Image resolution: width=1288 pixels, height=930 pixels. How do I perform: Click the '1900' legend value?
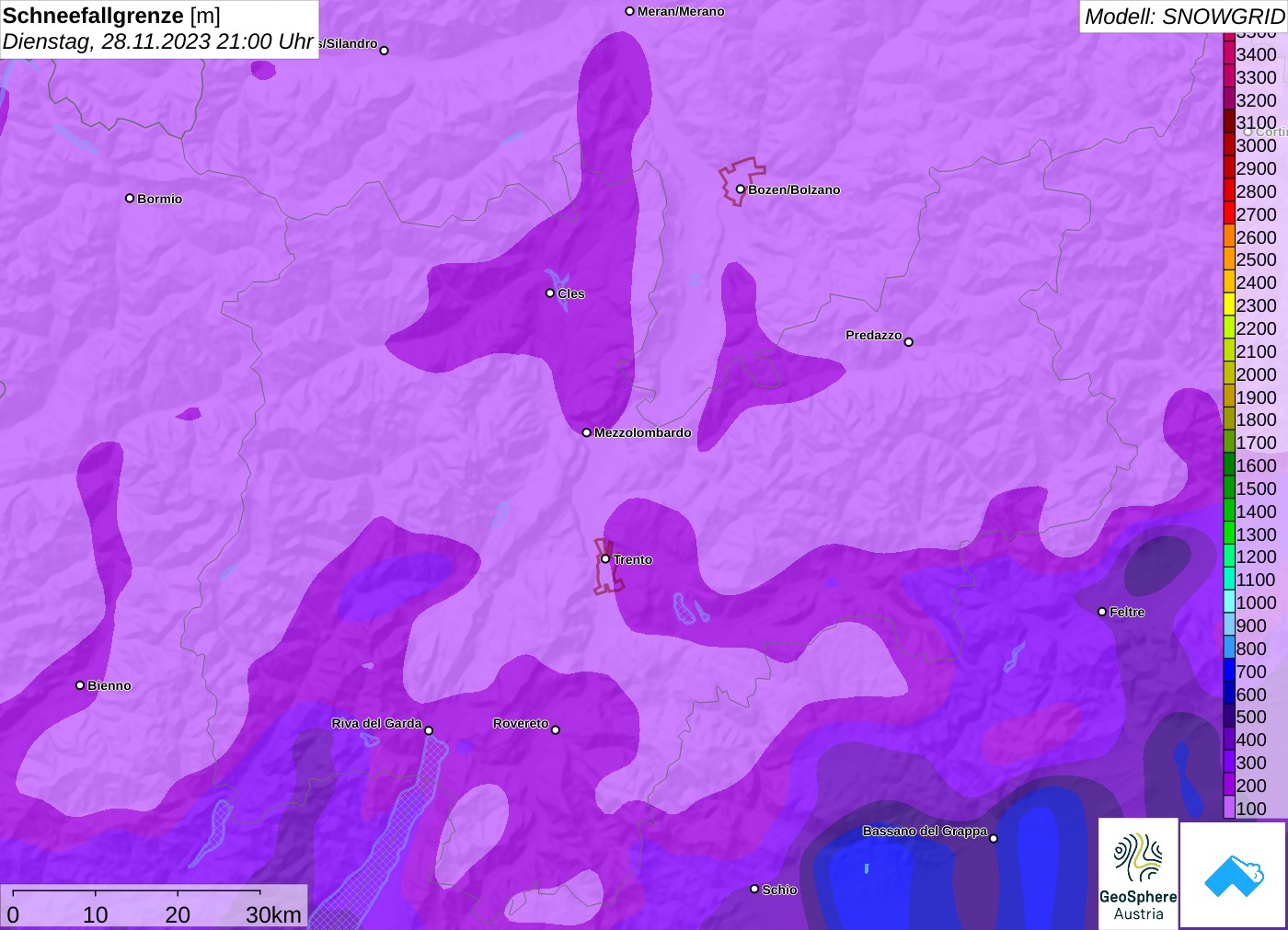(1257, 397)
